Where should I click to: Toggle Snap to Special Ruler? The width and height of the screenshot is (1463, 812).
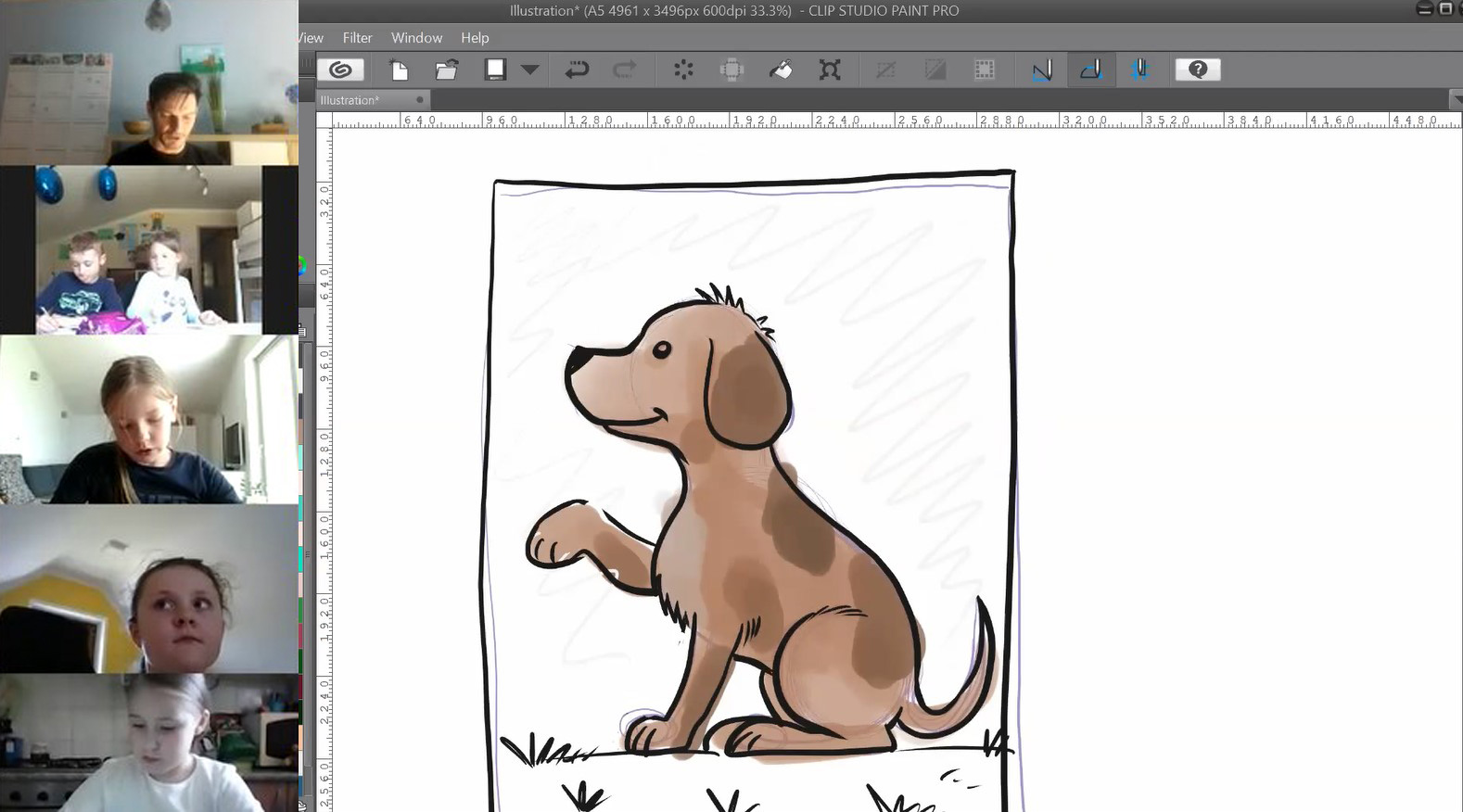click(1091, 70)
